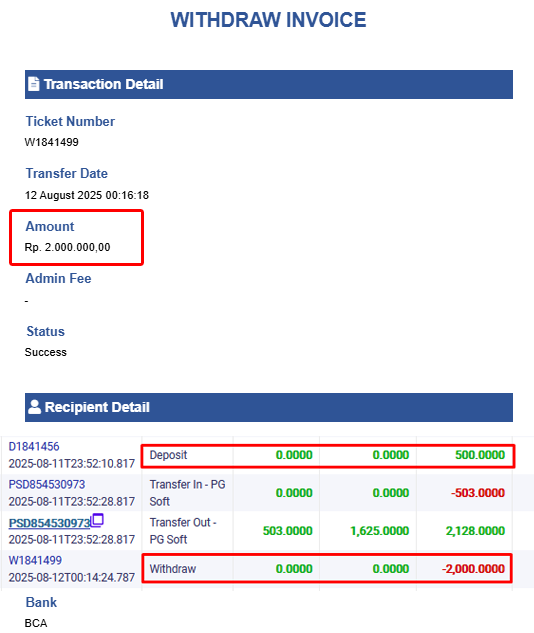The height and width of the screenshot is (633, 534).
Task: Click the Transfer In - PG Soft cell
Action: 187,493
